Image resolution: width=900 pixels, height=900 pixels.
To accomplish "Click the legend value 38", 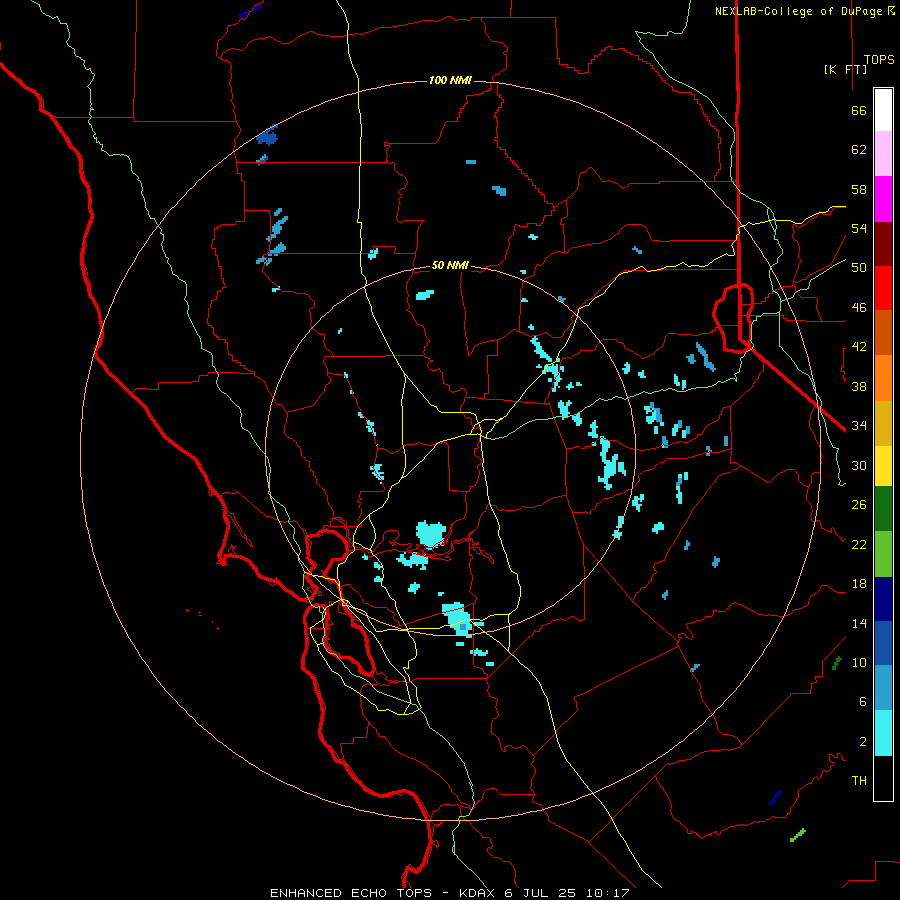I will point(859,386).
